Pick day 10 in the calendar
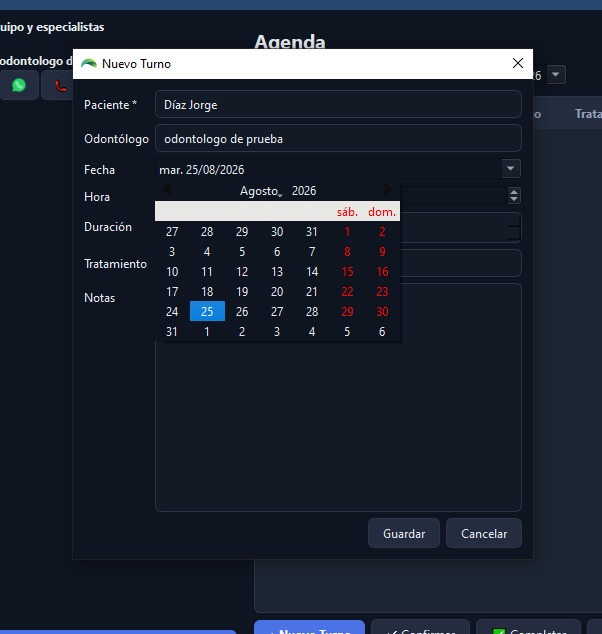The height and width of the screenshot is (634, 602). pyautogui.click(x=172, y=271)
